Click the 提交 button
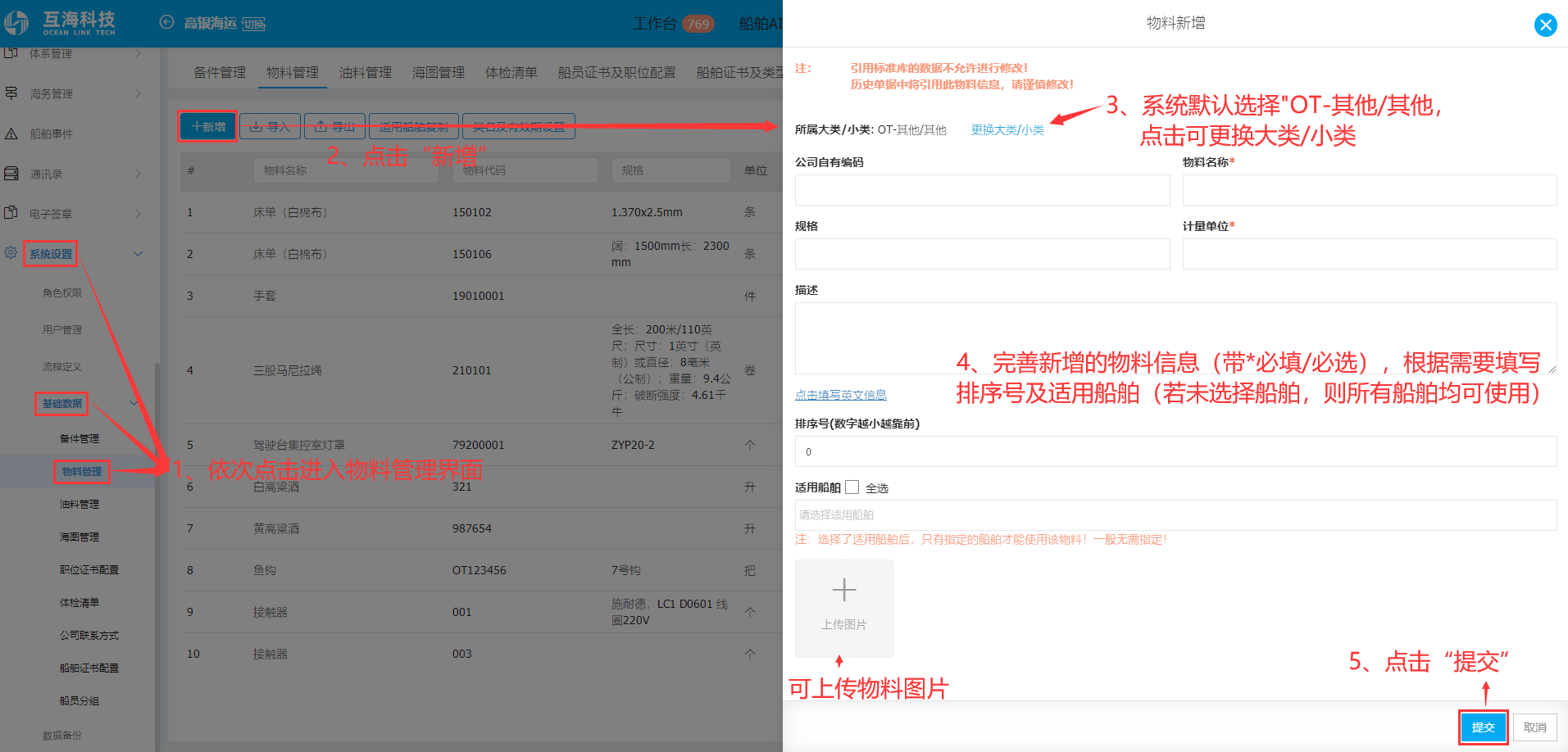Viewport: 1568px width, 752px height. (1483, 727)
